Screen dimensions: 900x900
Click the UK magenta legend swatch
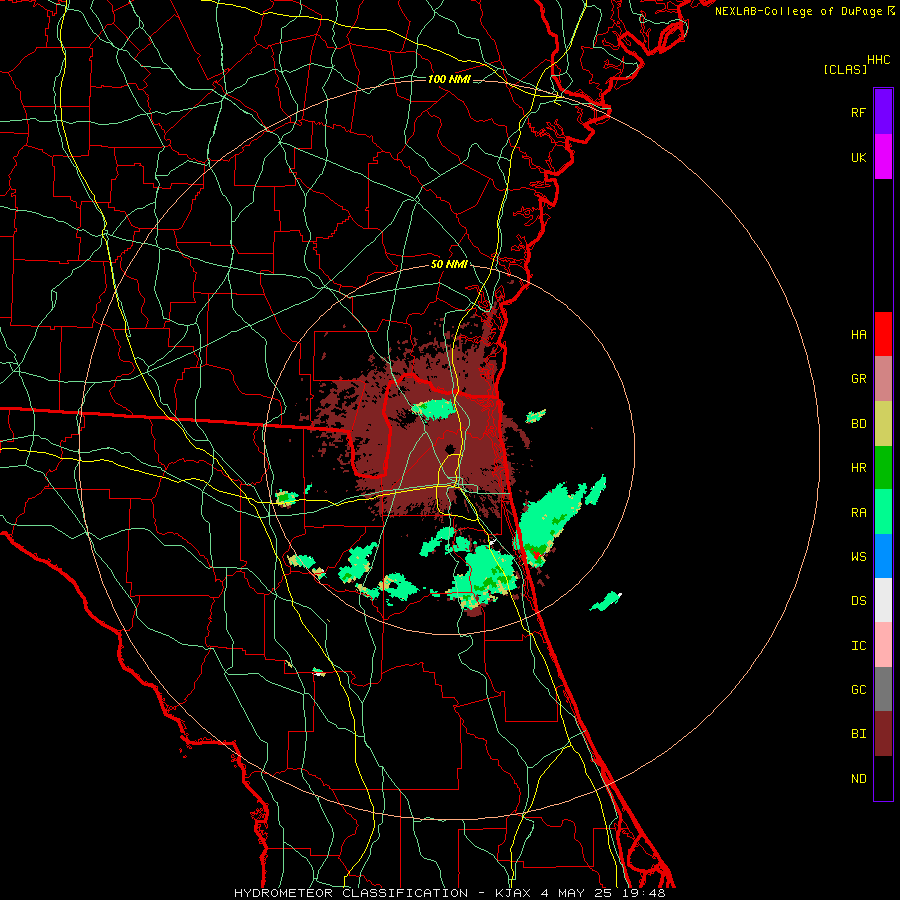pyautogui.click(x=883, y=157)
